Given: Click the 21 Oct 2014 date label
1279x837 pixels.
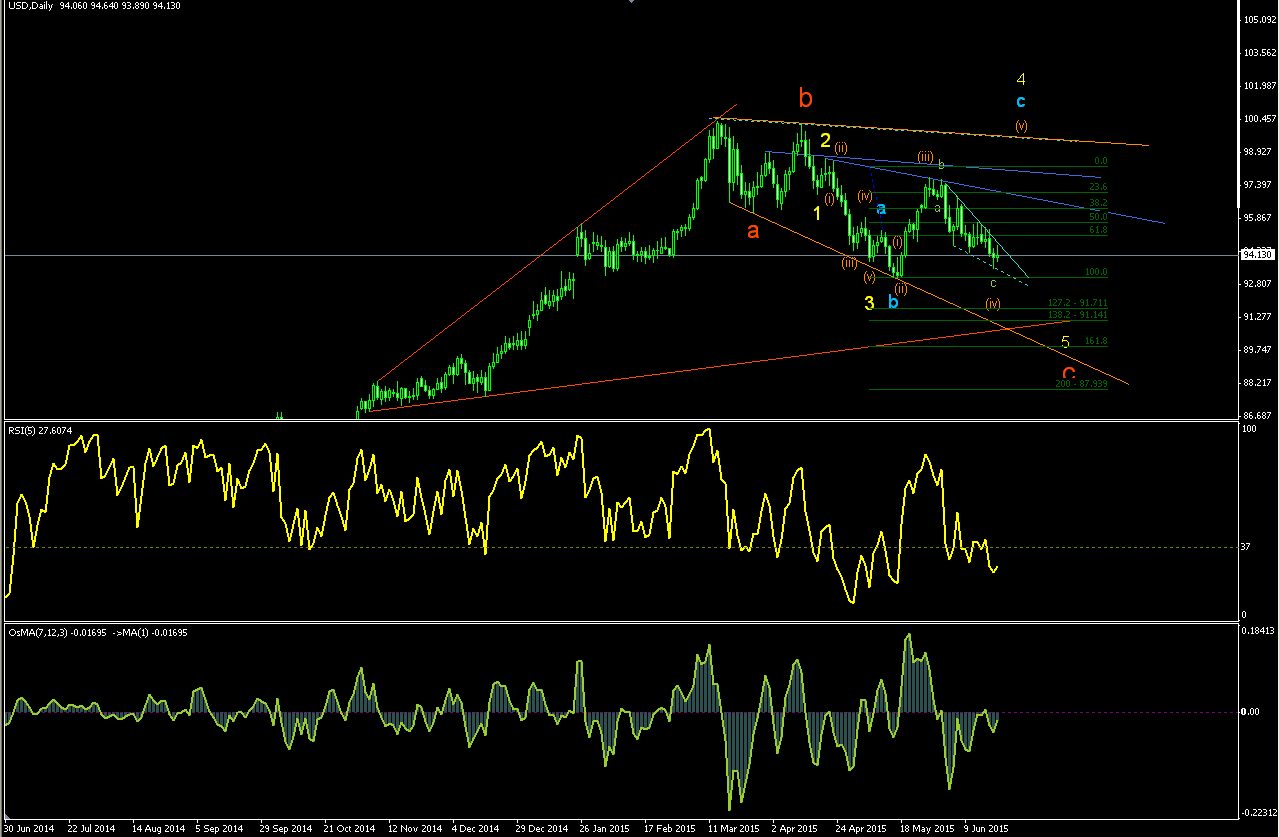Looking at the screenshot, I should click(x=349, y=829).
